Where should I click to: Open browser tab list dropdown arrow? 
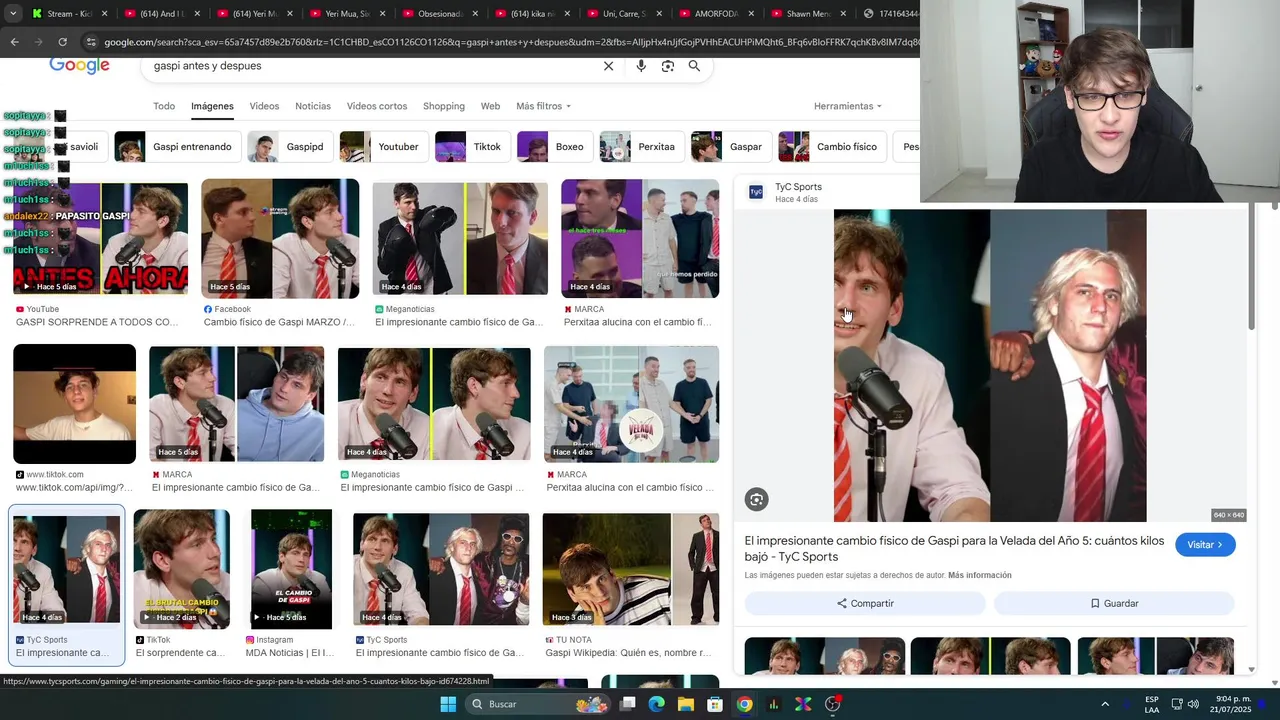(14, 14)
